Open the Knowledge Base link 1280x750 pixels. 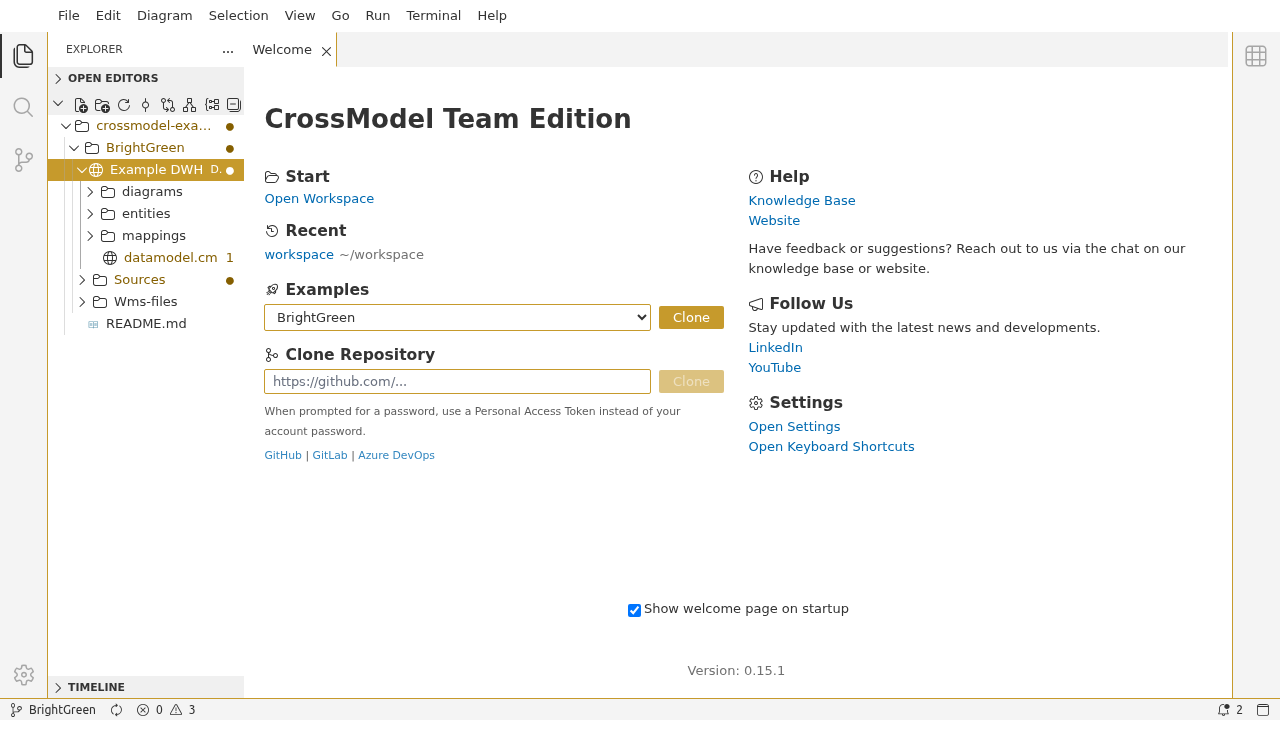(x=801, y=201)
